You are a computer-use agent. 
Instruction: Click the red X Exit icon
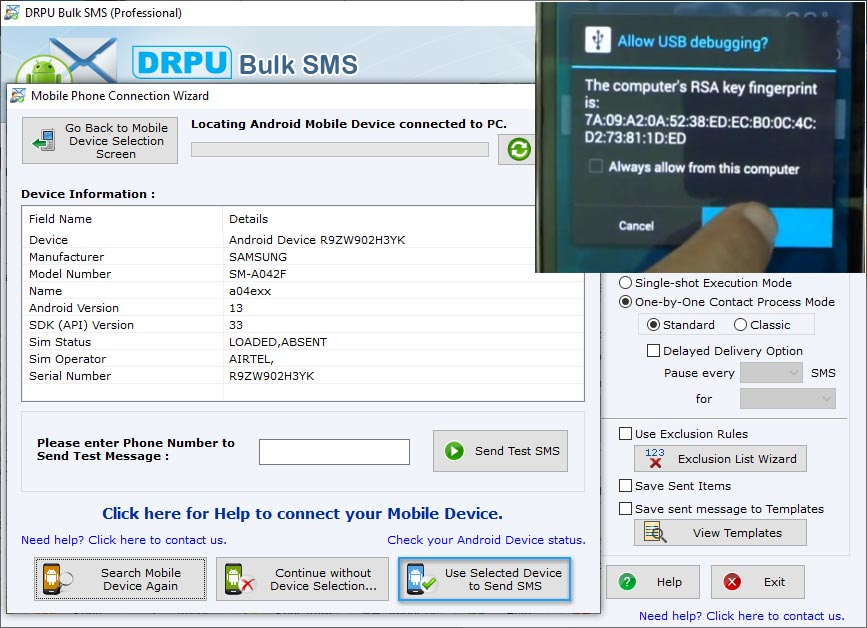[732, 582]
